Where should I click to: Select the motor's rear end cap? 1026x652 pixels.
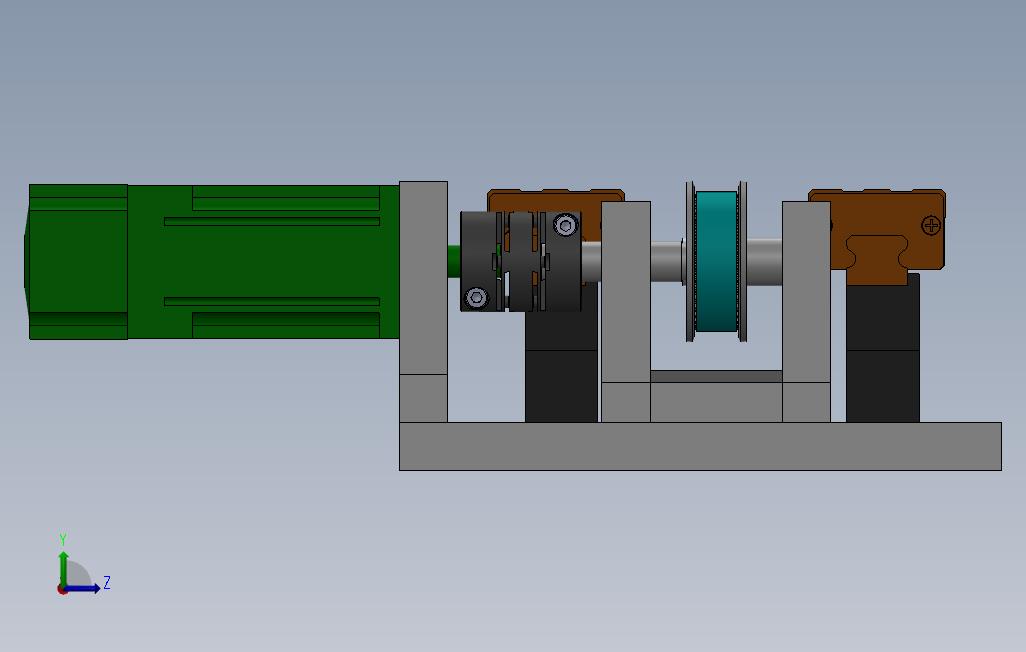[x=77, y=262]
